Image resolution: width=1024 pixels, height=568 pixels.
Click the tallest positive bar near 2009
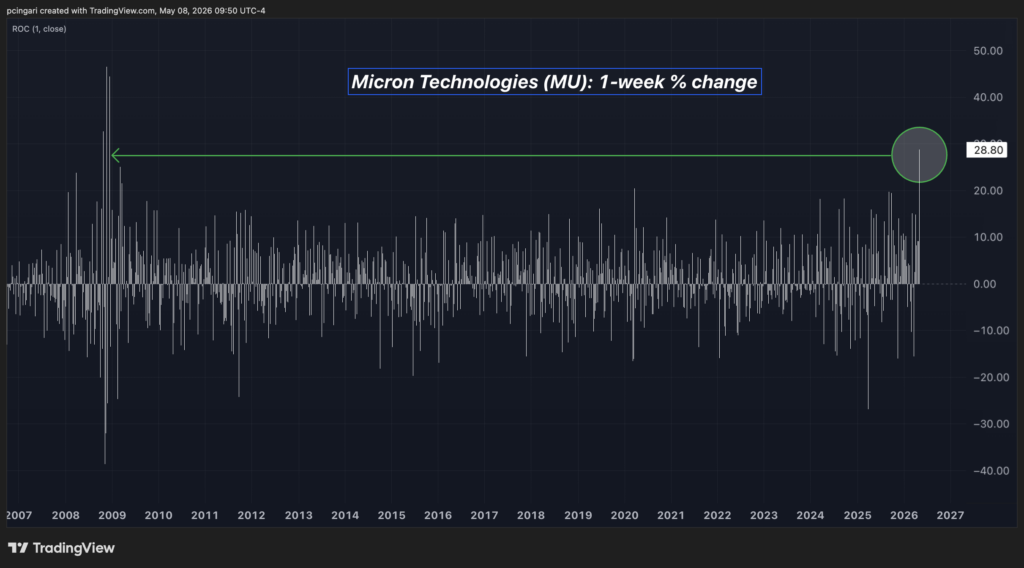106,175
